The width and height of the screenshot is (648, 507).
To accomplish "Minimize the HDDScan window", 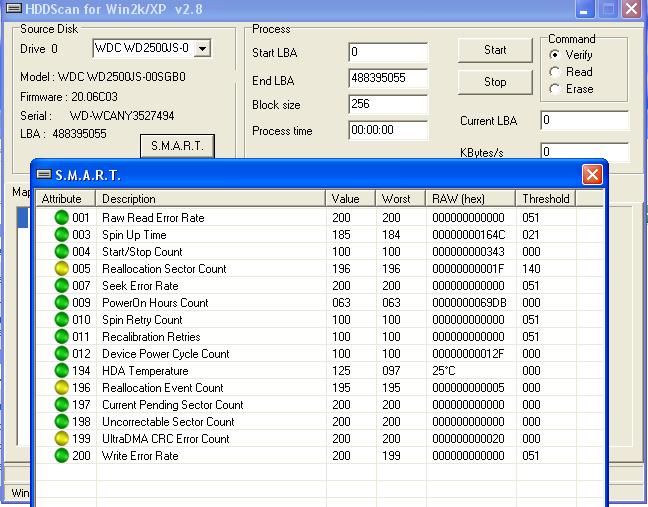I will (x=585, y=8).
